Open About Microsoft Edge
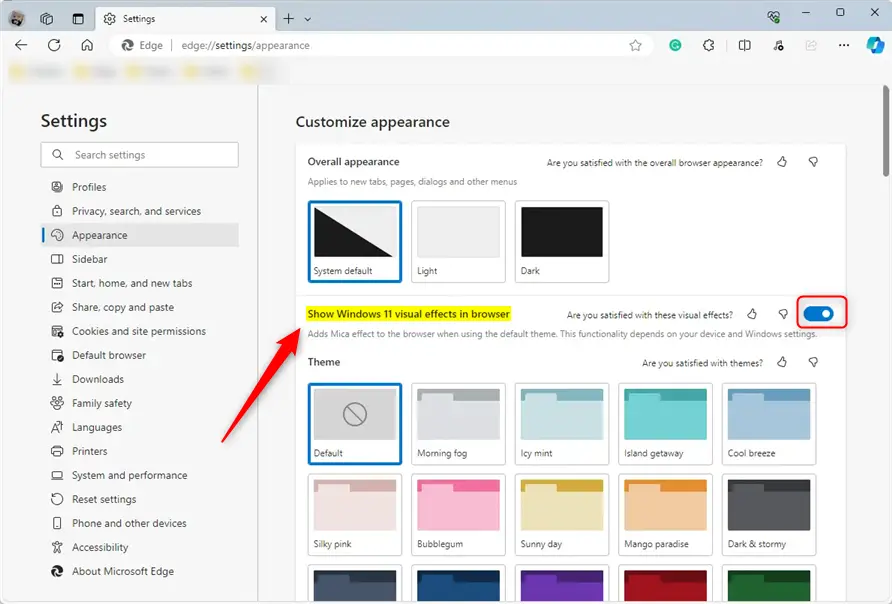The width and height of the screenshot is (892, 604). 140,571
